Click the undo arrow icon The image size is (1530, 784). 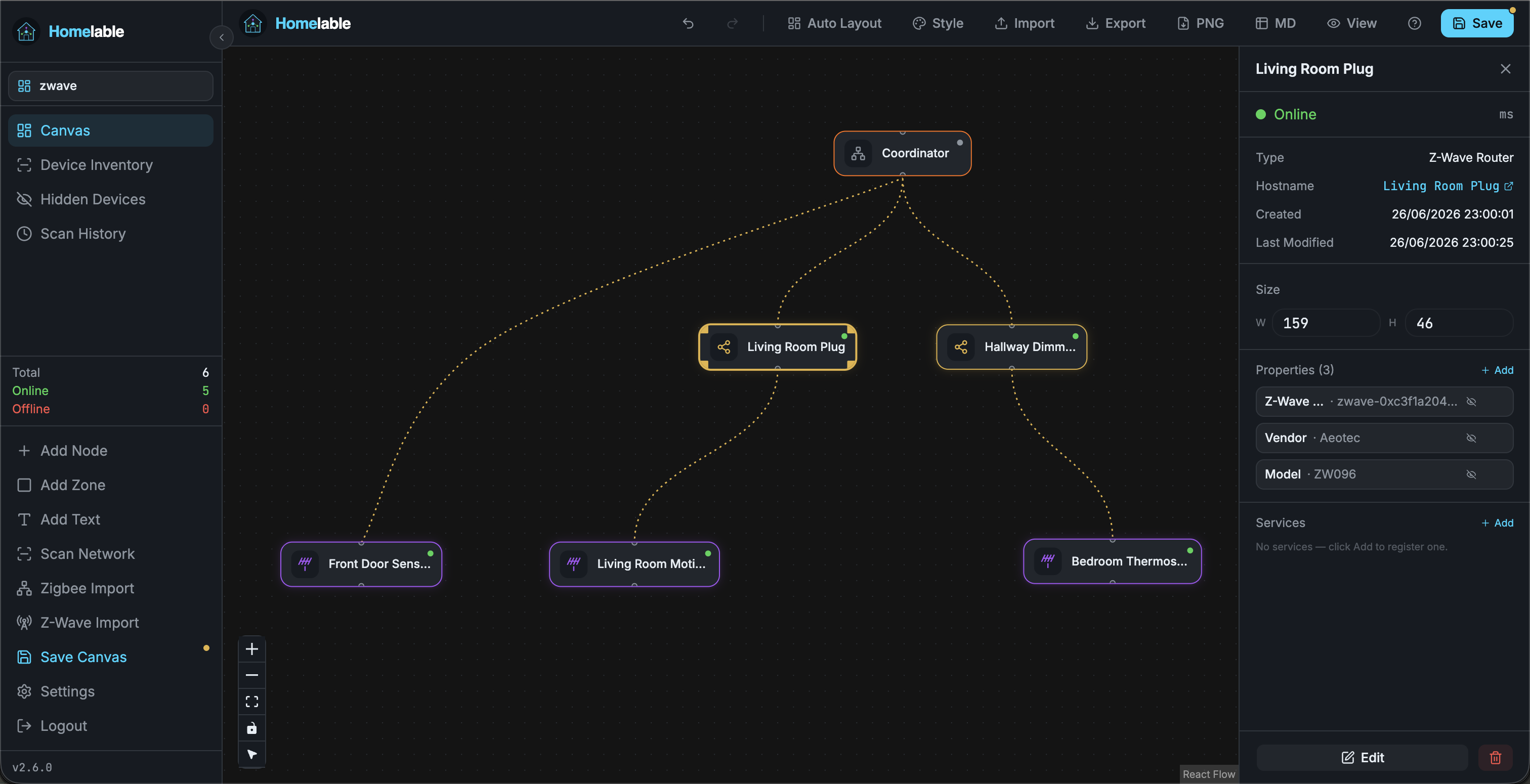point(688,23)
